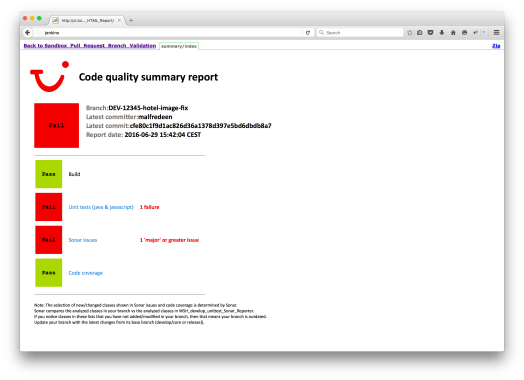Viewport: 524px width, 380px height.
Task: Click "1 'major' or greater issue" text
Action: click(169, 240)
